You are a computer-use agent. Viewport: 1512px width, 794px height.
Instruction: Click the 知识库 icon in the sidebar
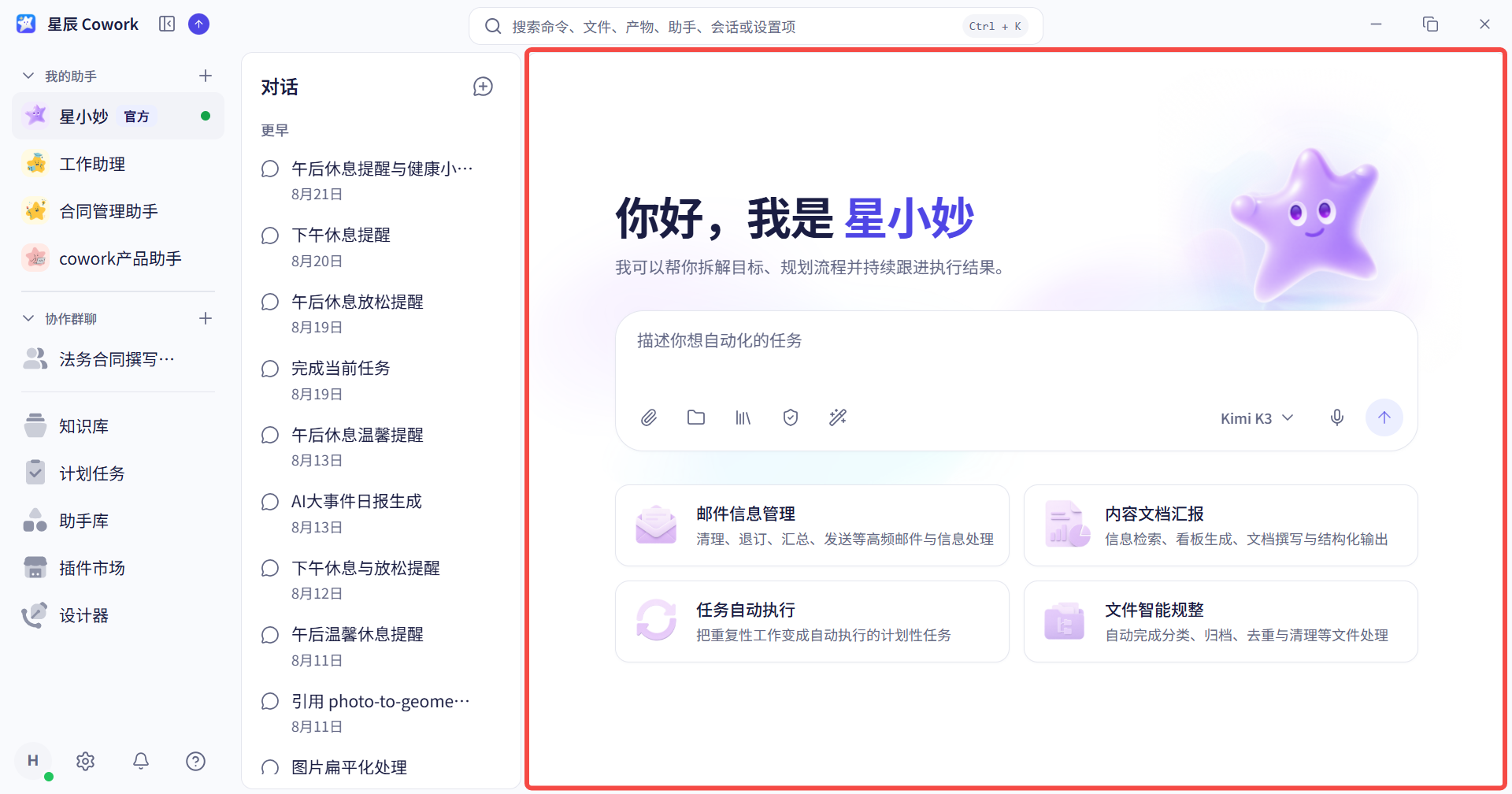tap(35, 426)
